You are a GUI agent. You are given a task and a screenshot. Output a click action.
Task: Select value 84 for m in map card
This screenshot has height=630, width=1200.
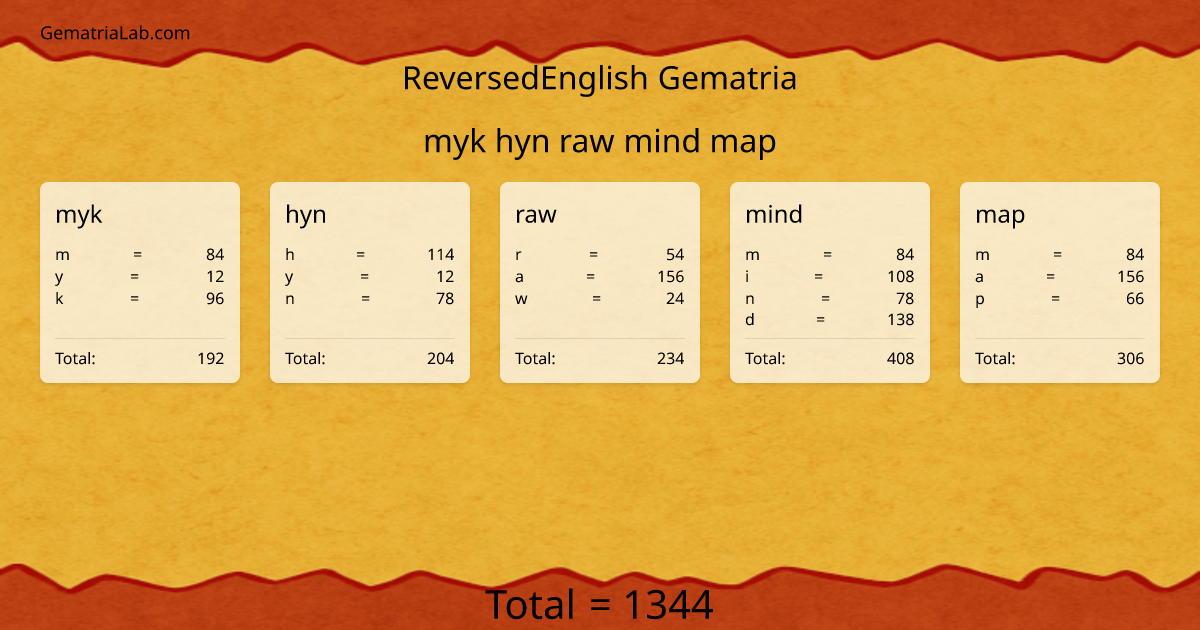tap(1135, 255)
